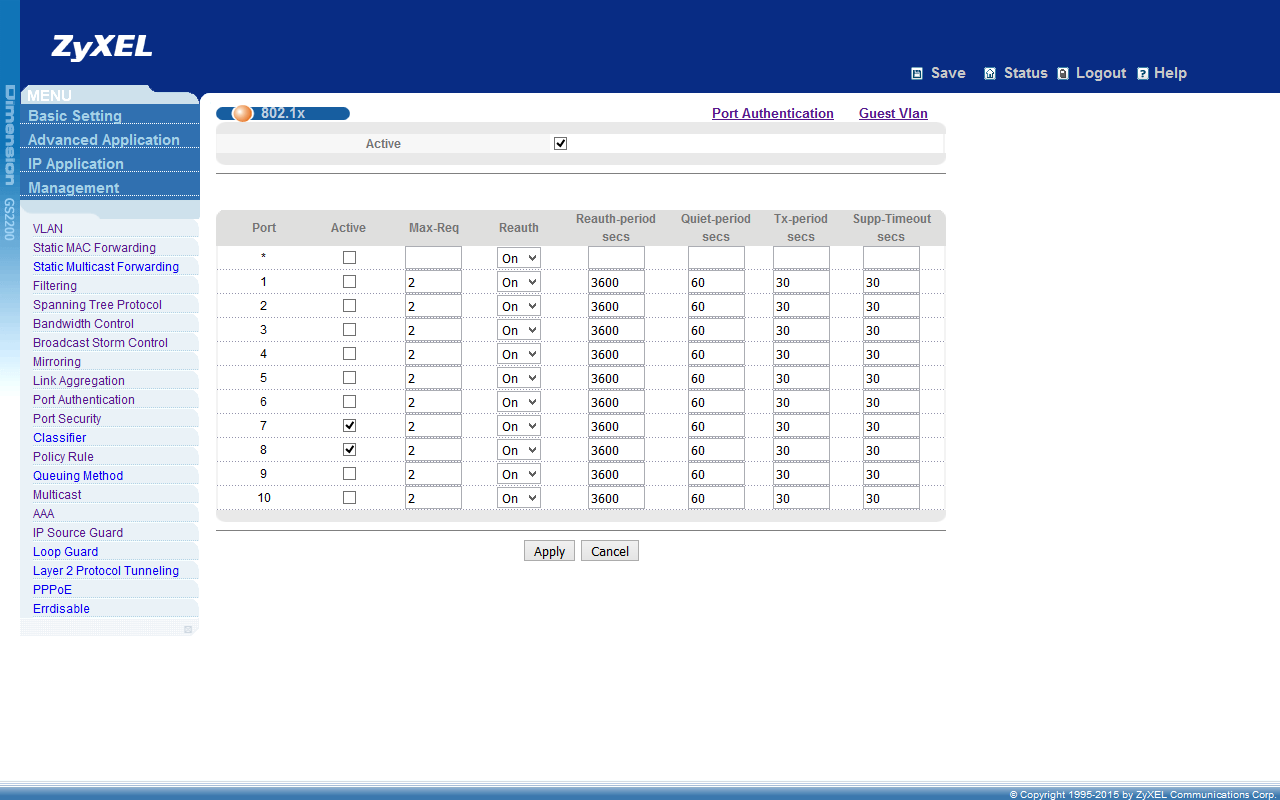Select VLAN in the sidebar

coord(48,229)
